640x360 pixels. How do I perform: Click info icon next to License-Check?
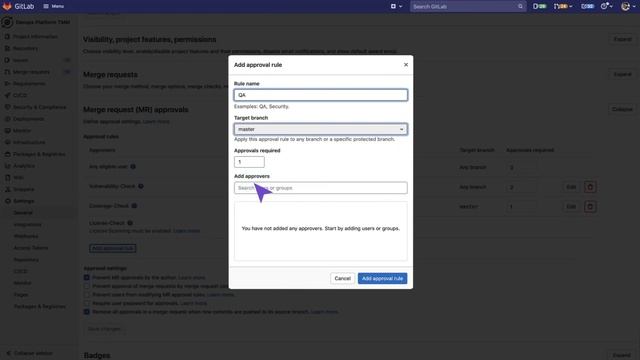pos(130,223)
